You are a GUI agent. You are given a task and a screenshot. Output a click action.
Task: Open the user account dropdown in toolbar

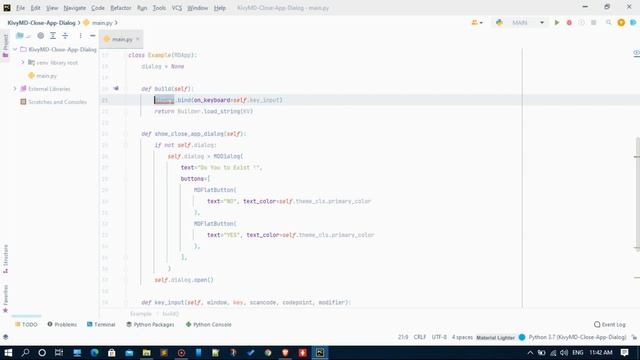(476, 23)
